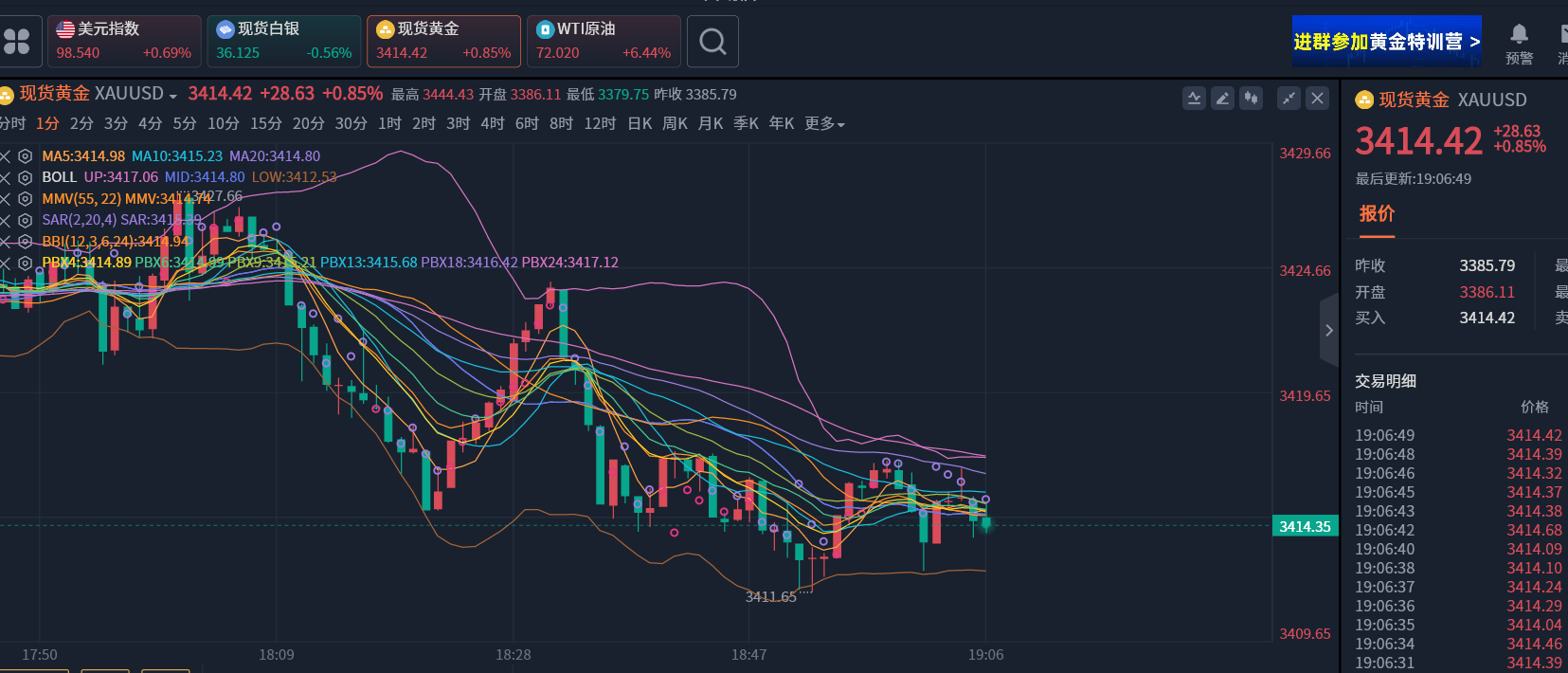The height and width of the screenshot is (673, 1568).
Task: Select the 10分 timeframe
Action: [x=224, y=124]
